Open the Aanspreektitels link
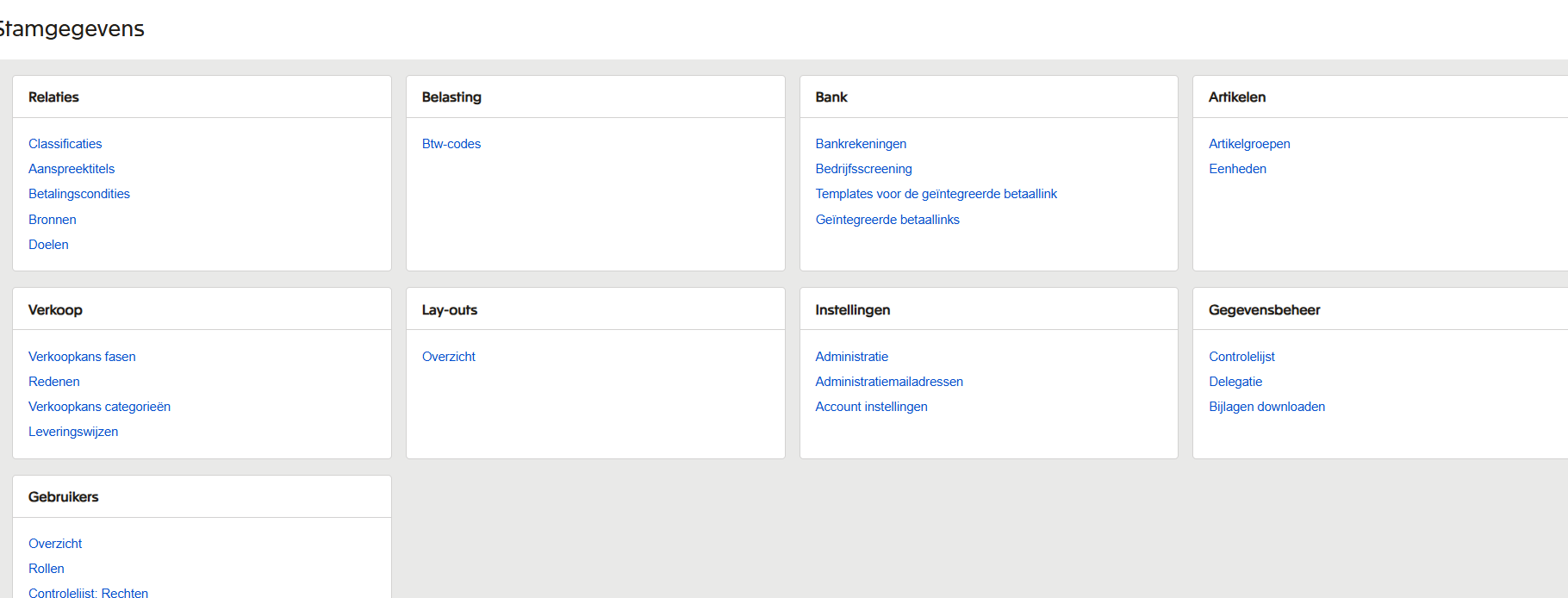 [x=72, y=169]
